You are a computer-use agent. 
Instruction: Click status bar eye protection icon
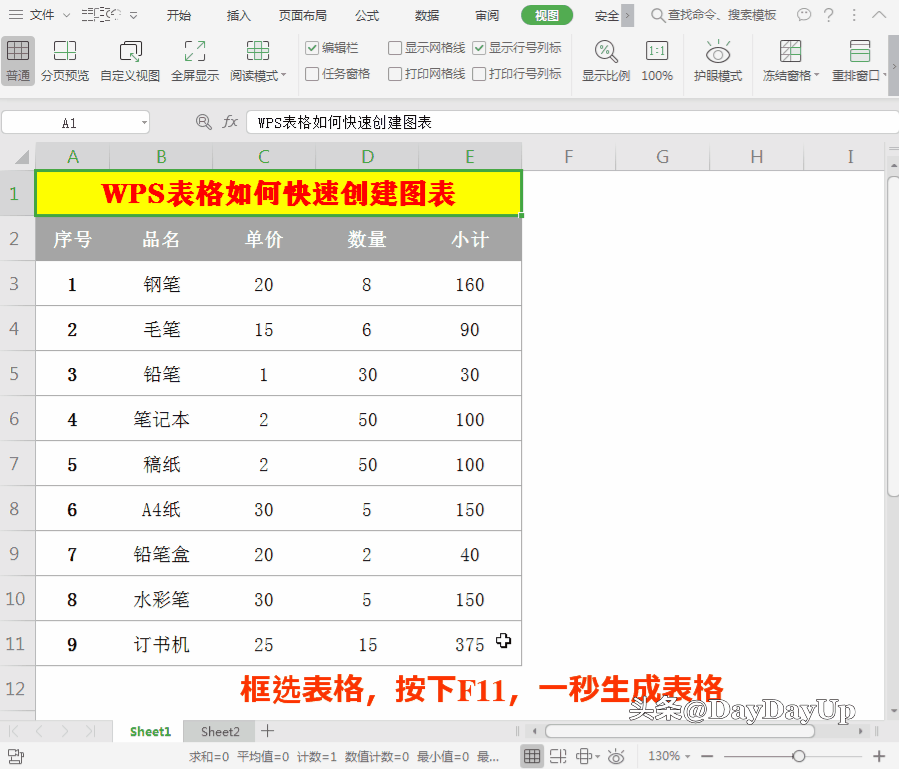616,756
